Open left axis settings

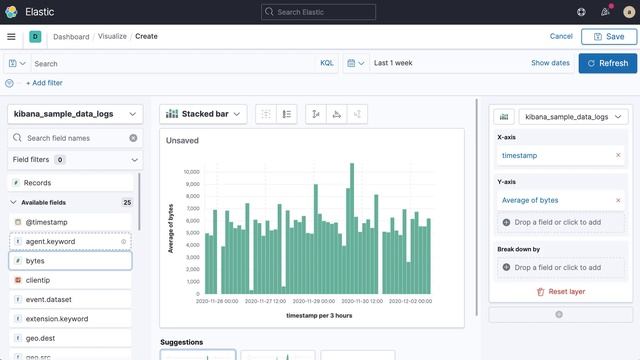[x=316, y=114]
